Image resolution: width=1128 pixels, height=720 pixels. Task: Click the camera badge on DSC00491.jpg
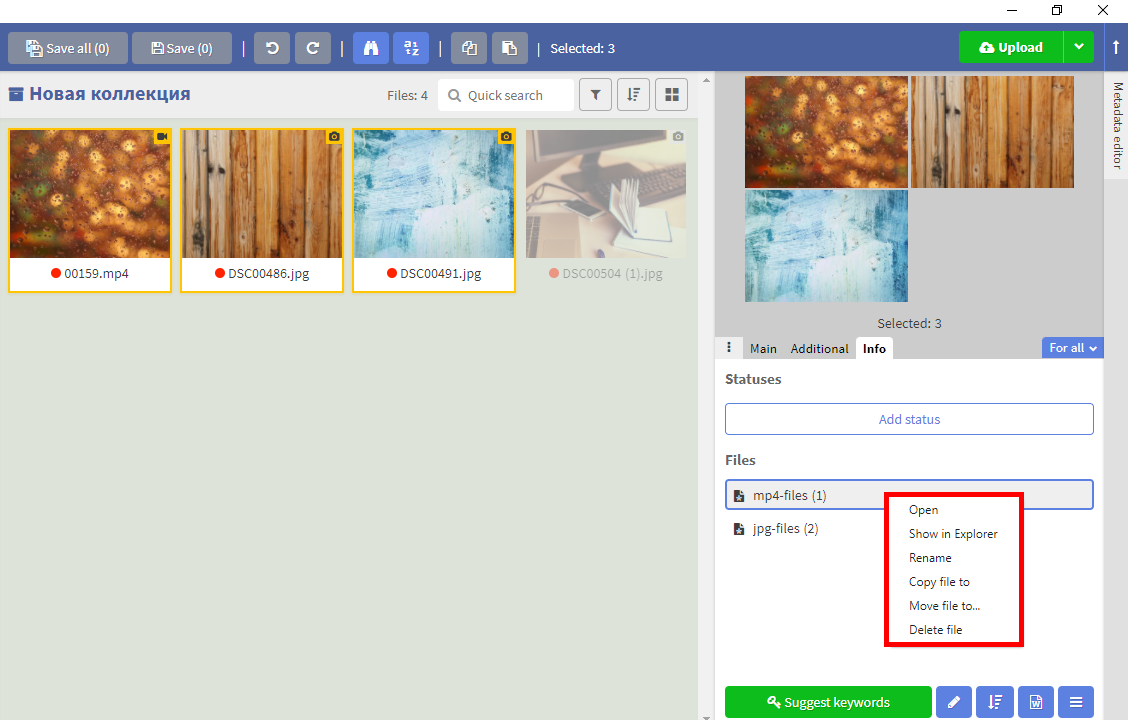[506, 137]
